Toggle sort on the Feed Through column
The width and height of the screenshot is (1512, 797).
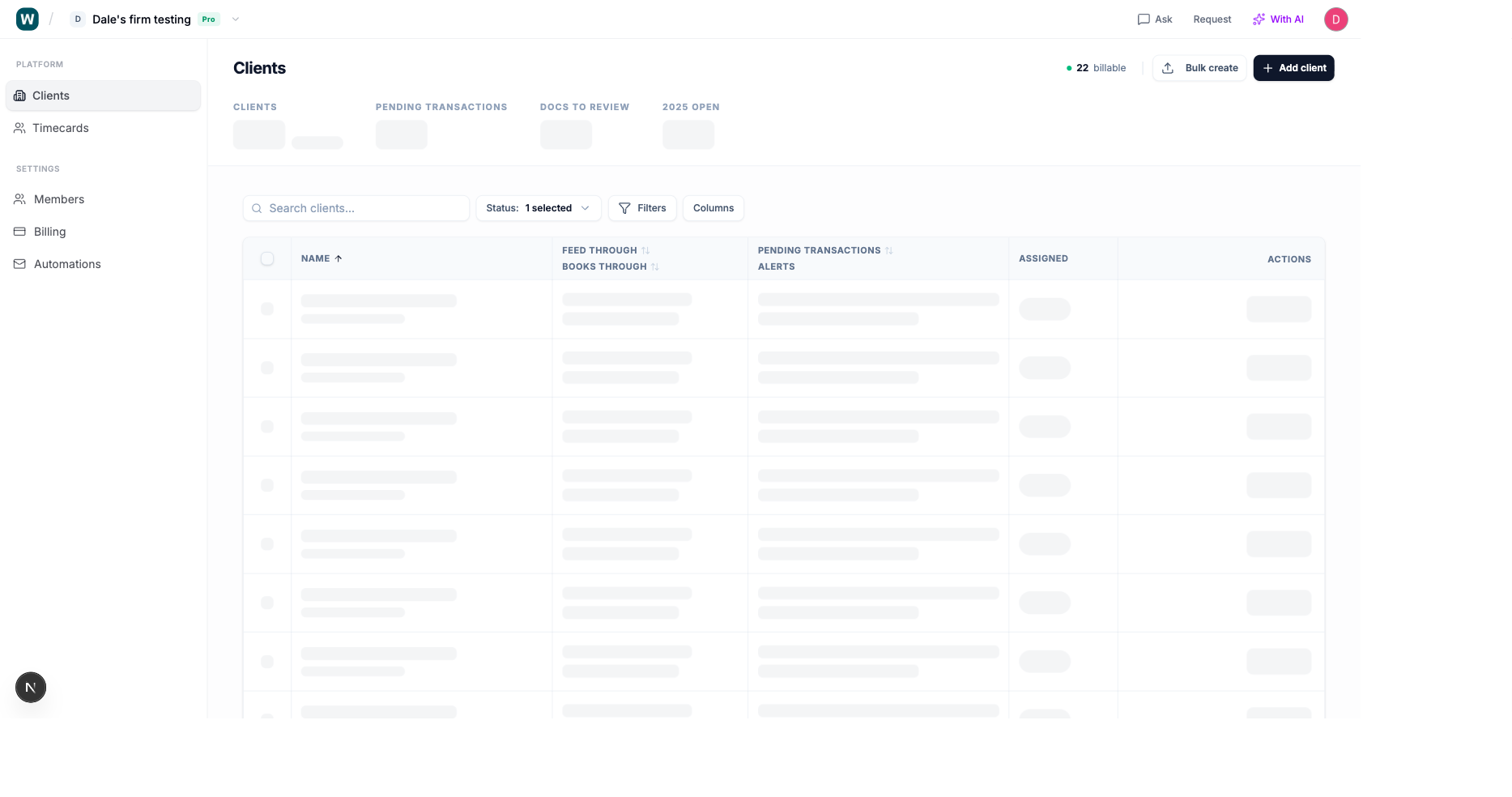tap(645, 249)
